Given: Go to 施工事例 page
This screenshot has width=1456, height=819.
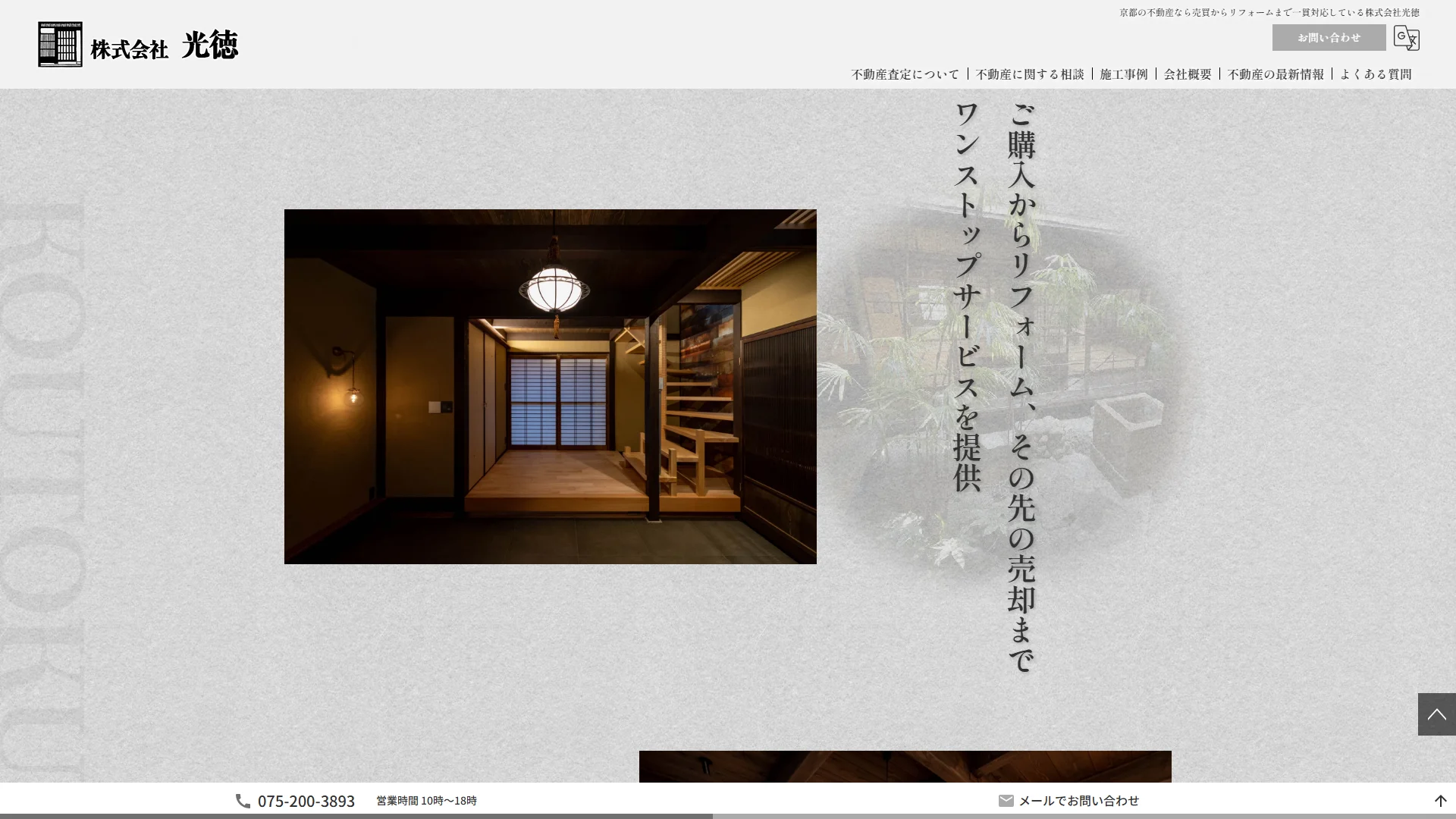Looking at the screenshot, I should pos(1124,74).
